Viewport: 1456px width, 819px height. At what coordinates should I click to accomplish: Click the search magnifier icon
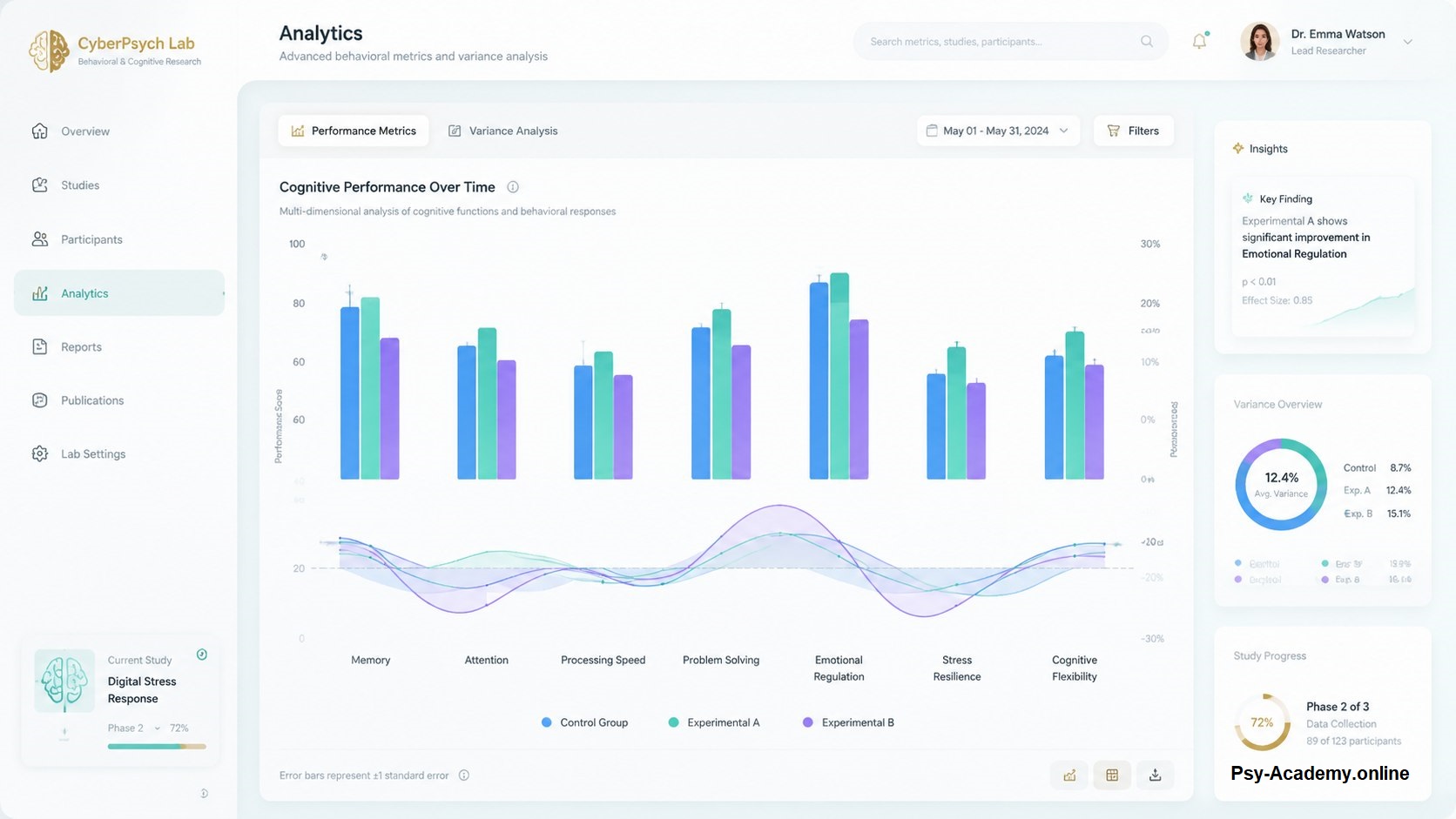point(1147,41)
